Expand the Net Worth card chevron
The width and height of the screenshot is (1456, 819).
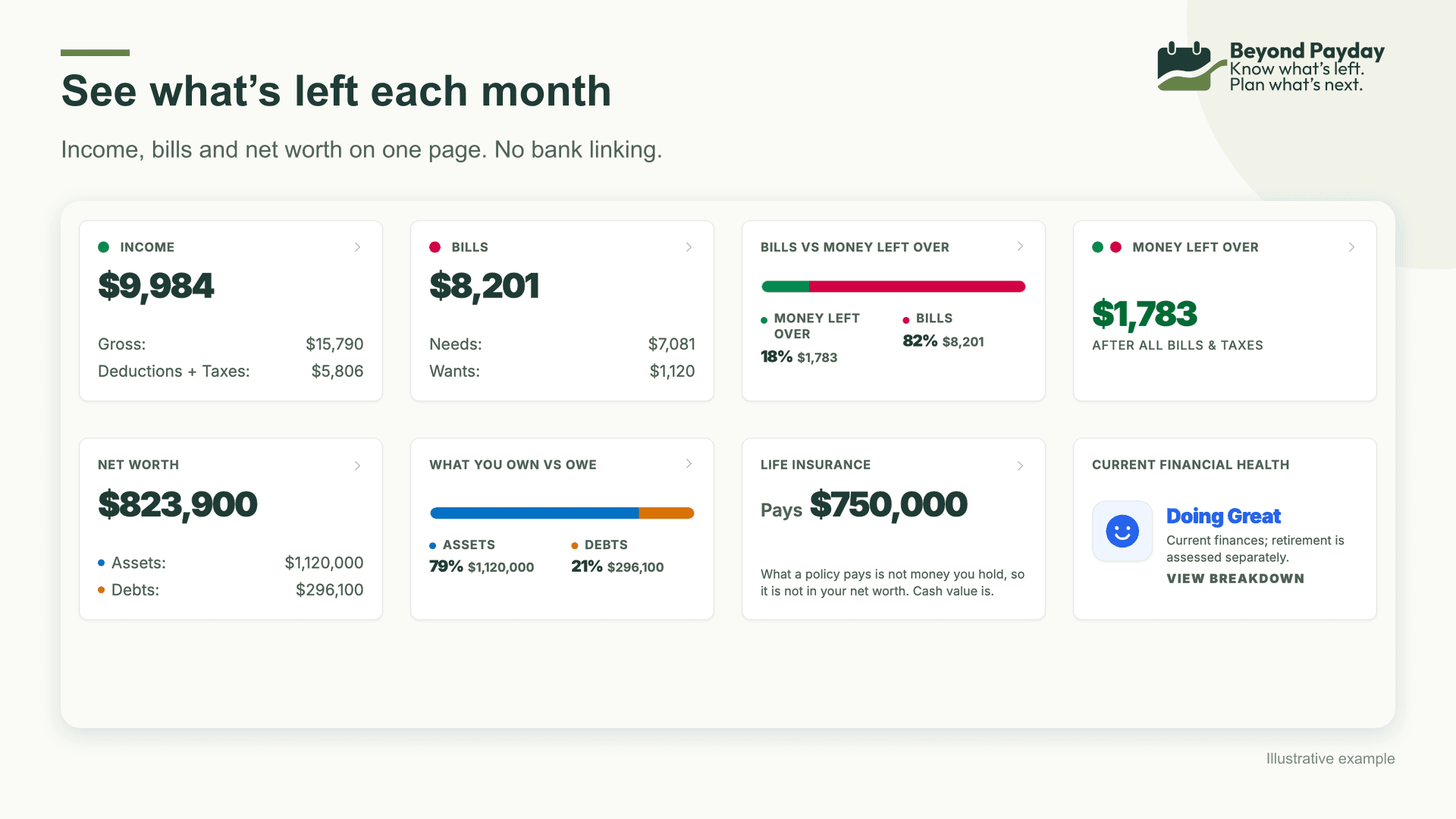pos(357,466)
